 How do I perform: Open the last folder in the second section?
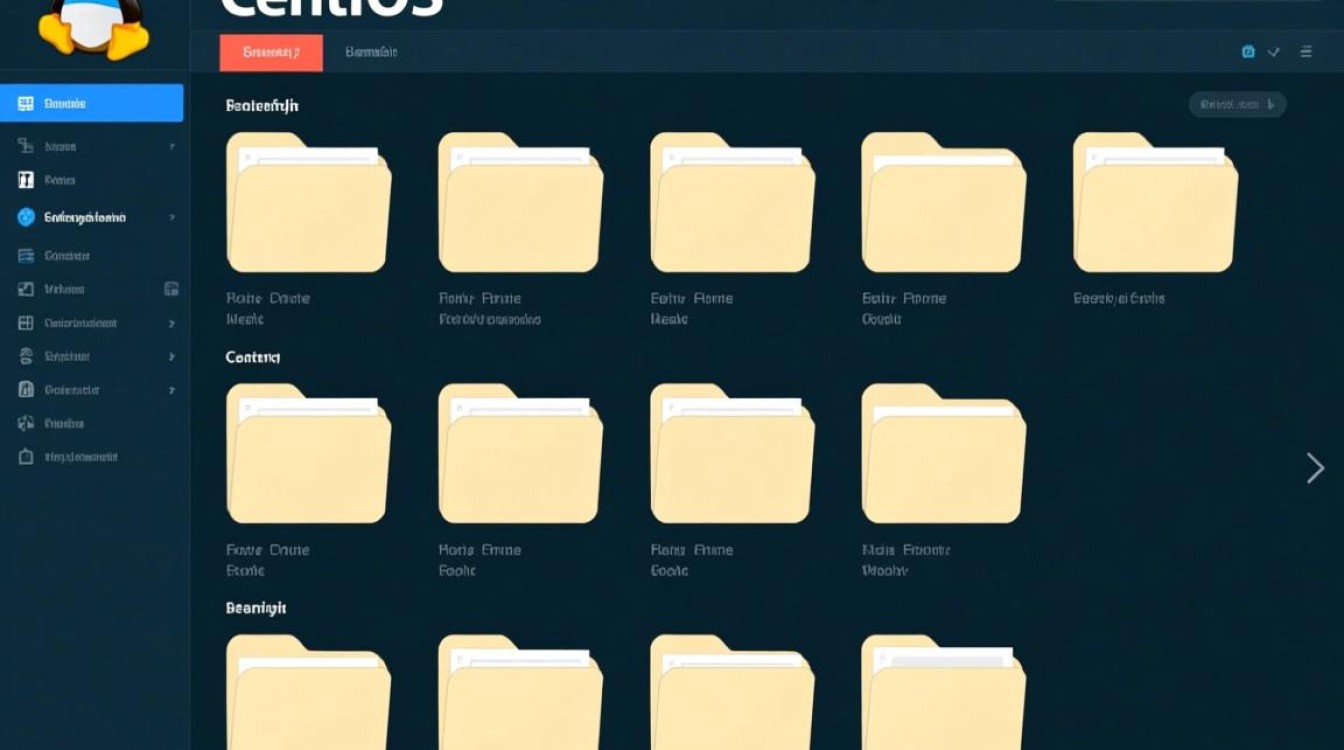point(944,454)
